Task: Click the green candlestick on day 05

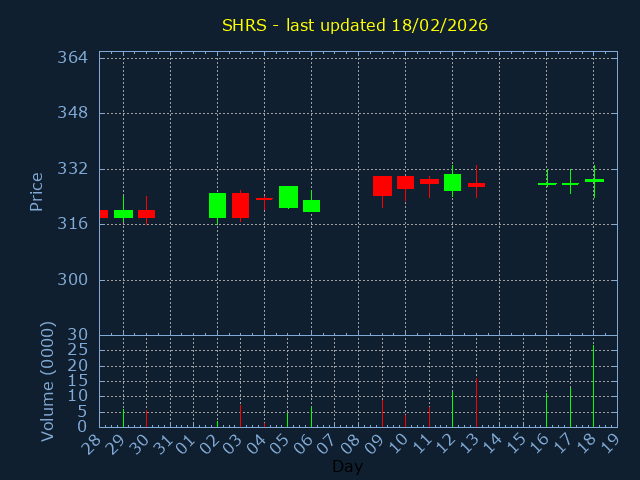Action: point(288,197)
